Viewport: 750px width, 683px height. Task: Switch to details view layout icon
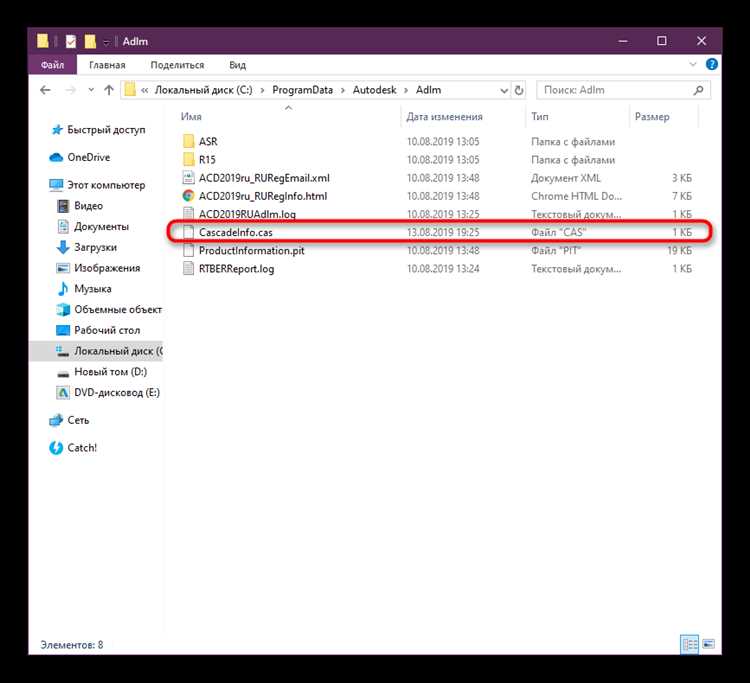pyautogui.click(x=689, y=645)
